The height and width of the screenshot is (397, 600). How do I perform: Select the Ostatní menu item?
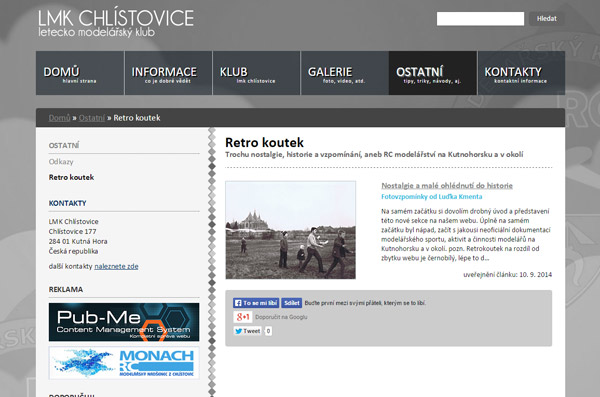coord(433,73)
